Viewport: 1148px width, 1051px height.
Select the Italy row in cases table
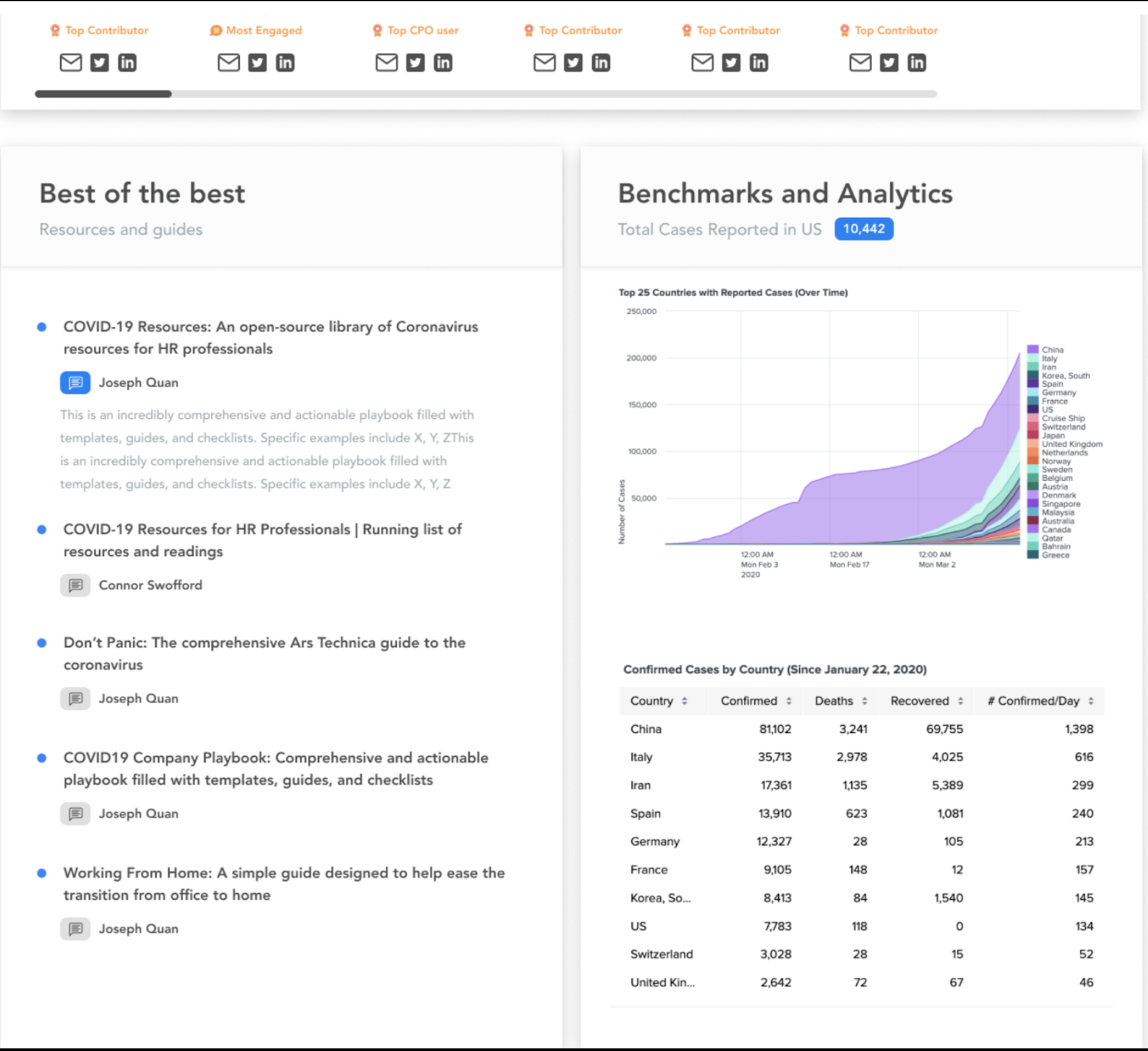861,757
